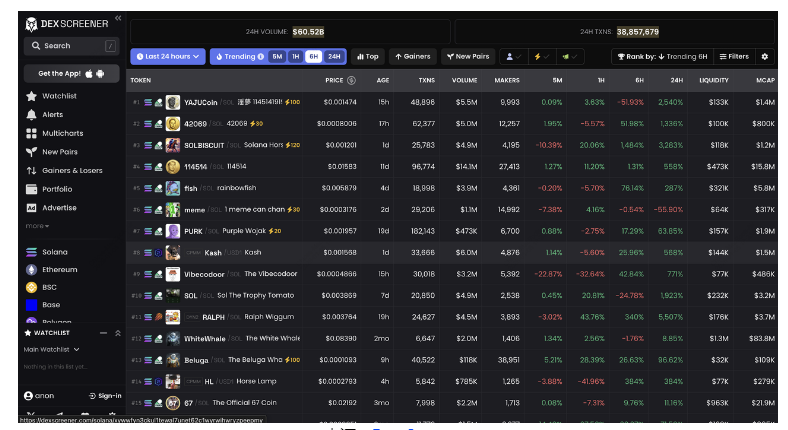The image size is (788, 430).
Task: Click the Android app download icon
Action: point(100,74)
